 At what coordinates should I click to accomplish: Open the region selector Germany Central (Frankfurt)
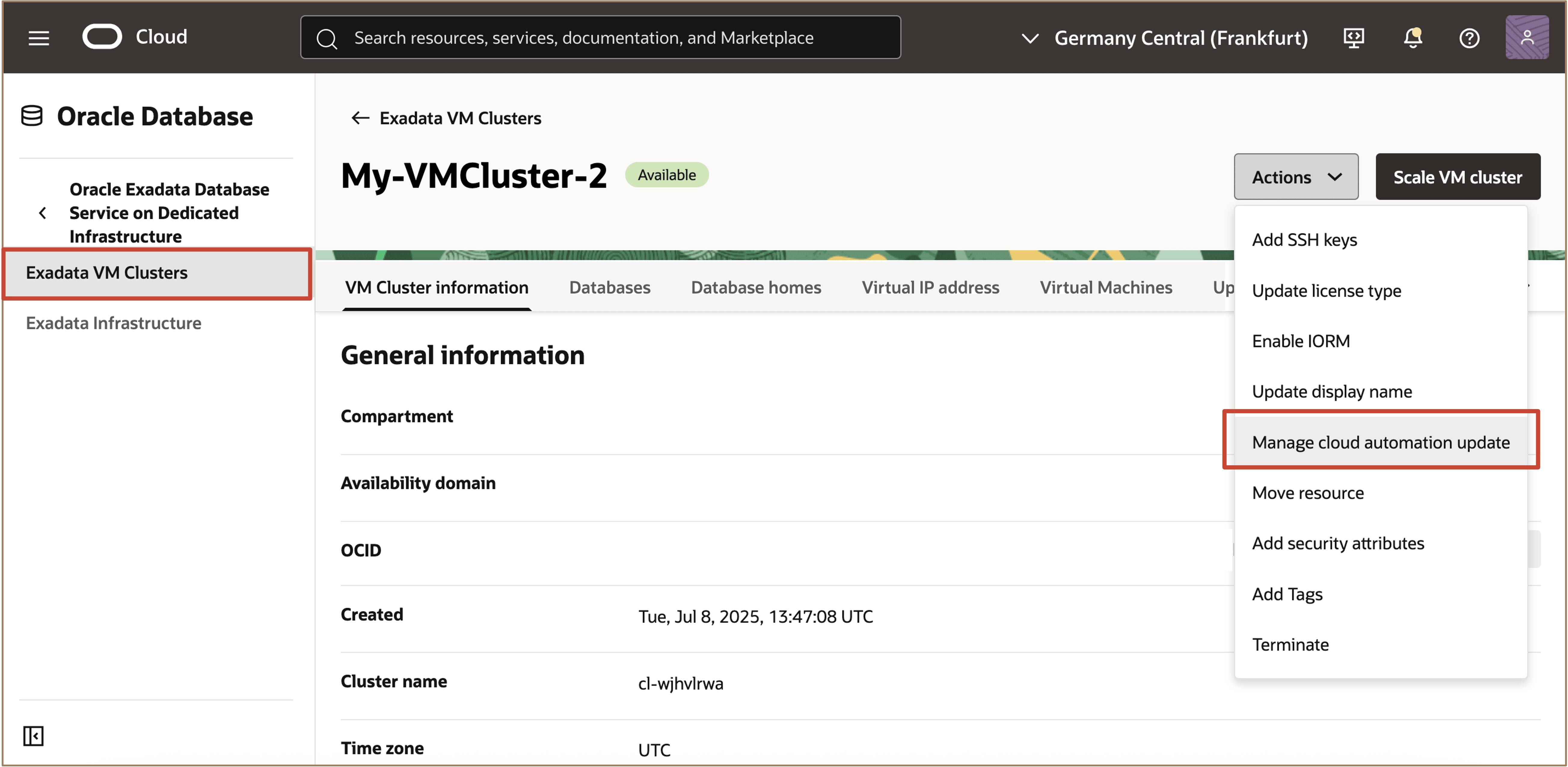pos(1164,38)
